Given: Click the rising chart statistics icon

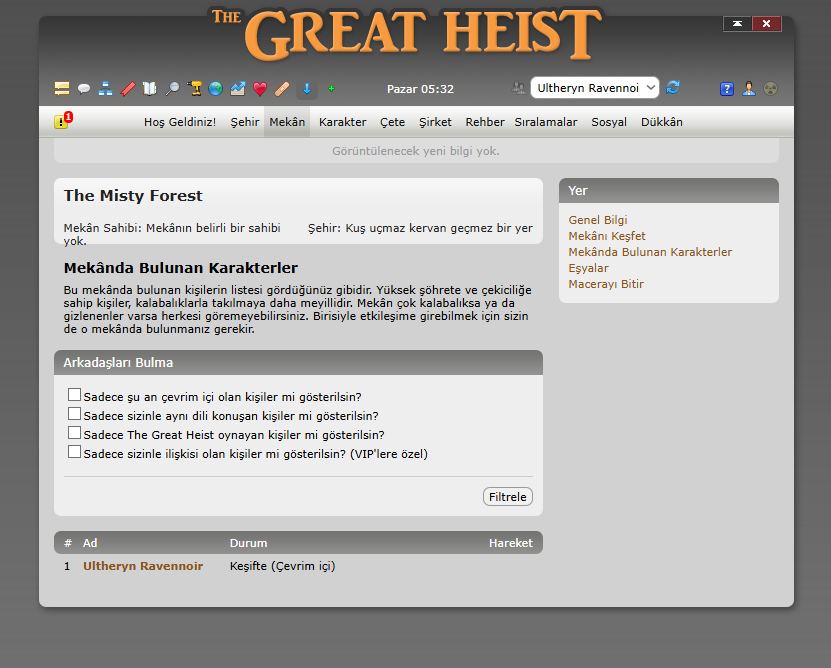Looking at the screenshot, I should [237, 89].
